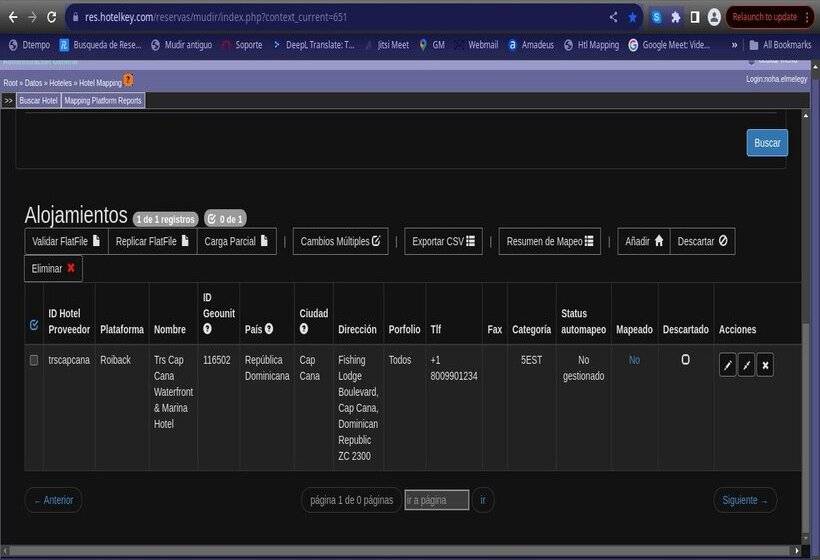820x560 pixels.
Task: Click the help icon beside País header
Action: click(269, 329)
